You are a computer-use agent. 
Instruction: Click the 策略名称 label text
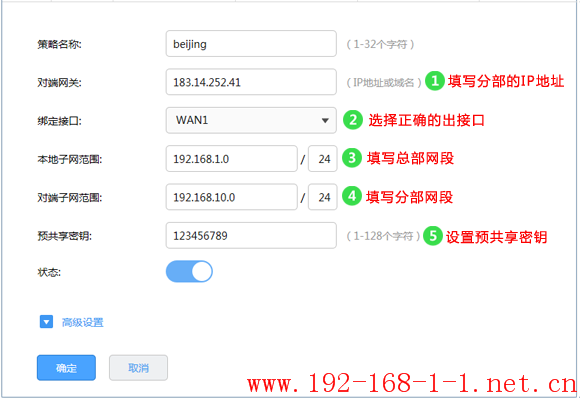point(59,44)
